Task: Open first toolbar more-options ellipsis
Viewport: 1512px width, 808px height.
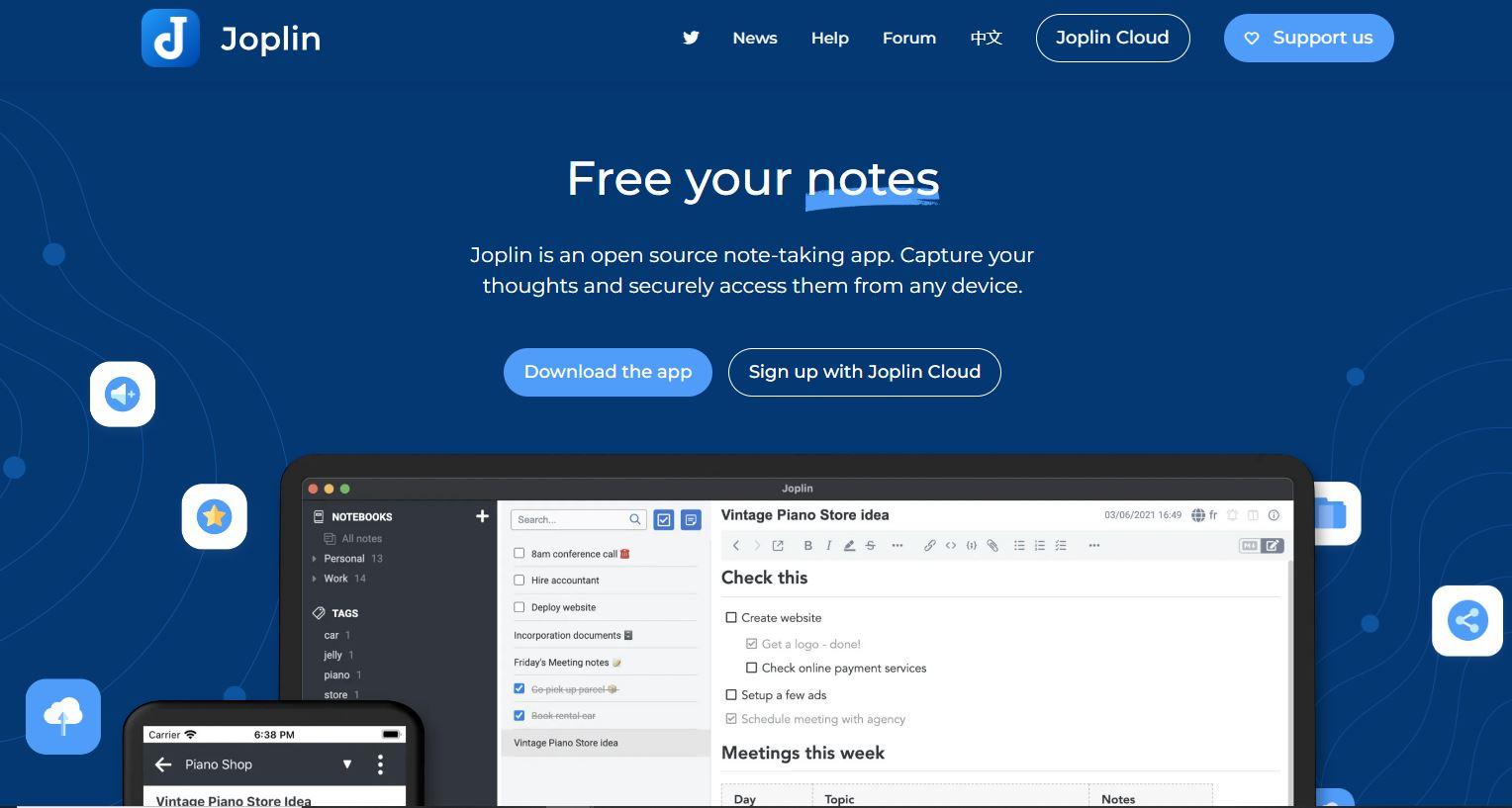Action: tap(898, 545)
